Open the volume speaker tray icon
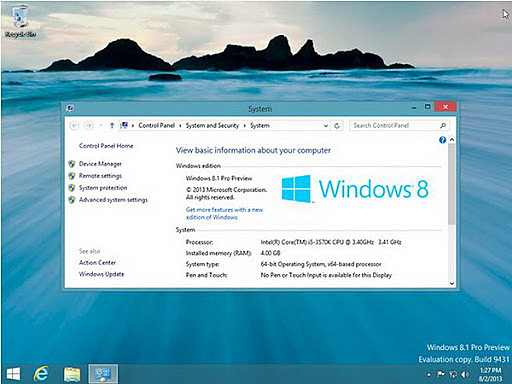512x384 pixels. click(465, 374)
